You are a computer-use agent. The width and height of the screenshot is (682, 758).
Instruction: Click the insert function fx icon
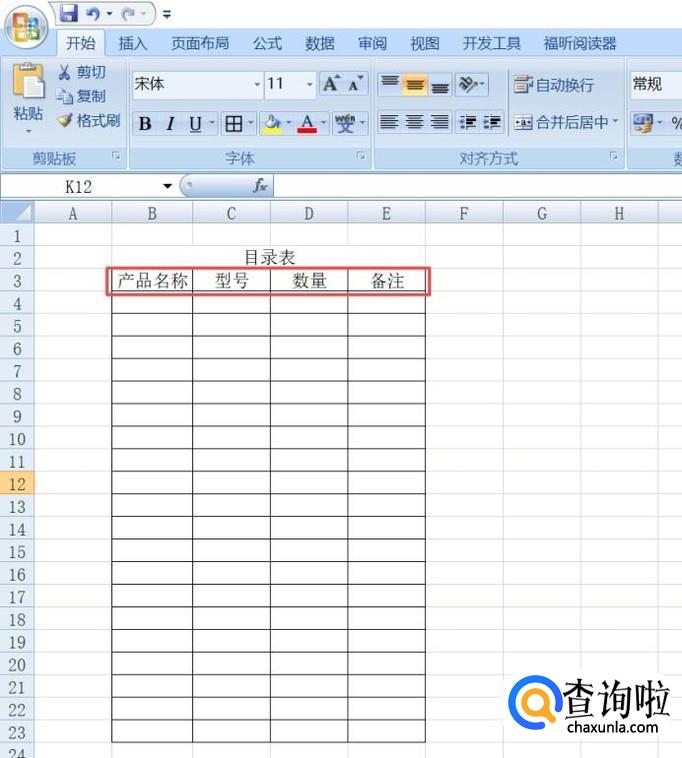(x=259, y=185)
